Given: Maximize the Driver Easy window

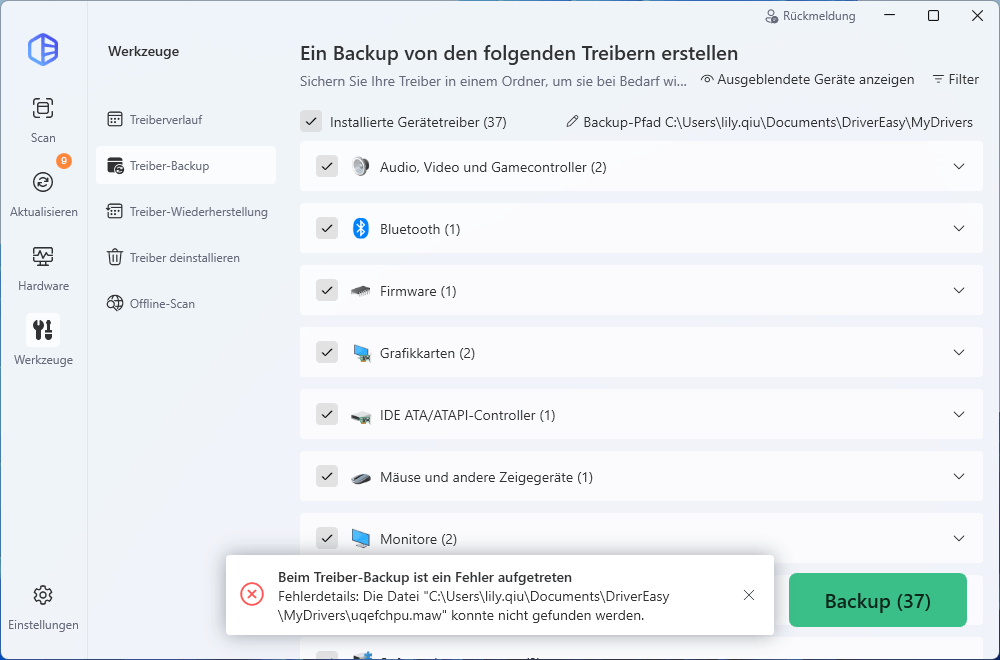Looking at the screenshot, I should (x=933, y=16).
